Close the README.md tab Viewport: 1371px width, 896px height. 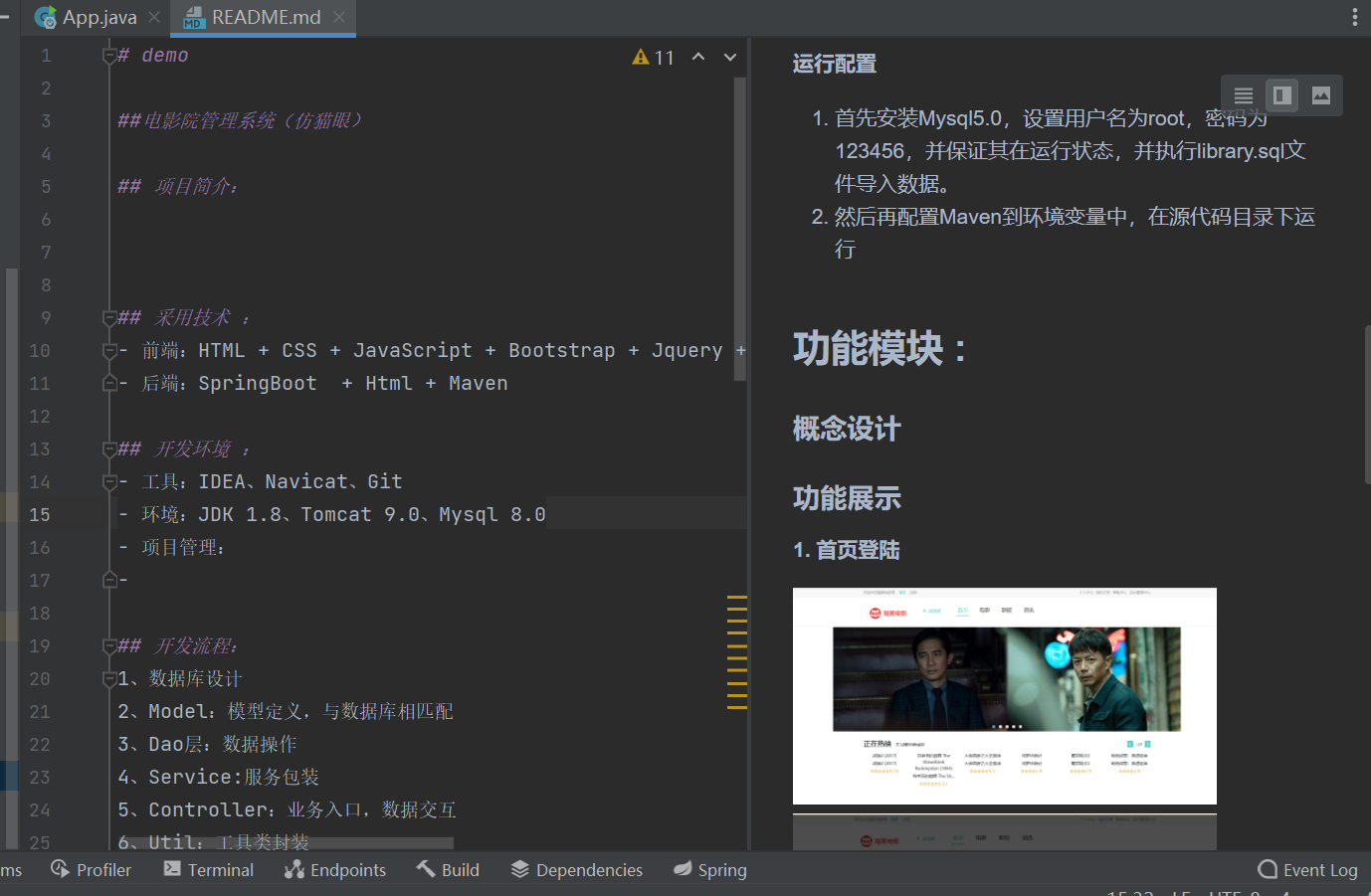(x=339, y=17)
